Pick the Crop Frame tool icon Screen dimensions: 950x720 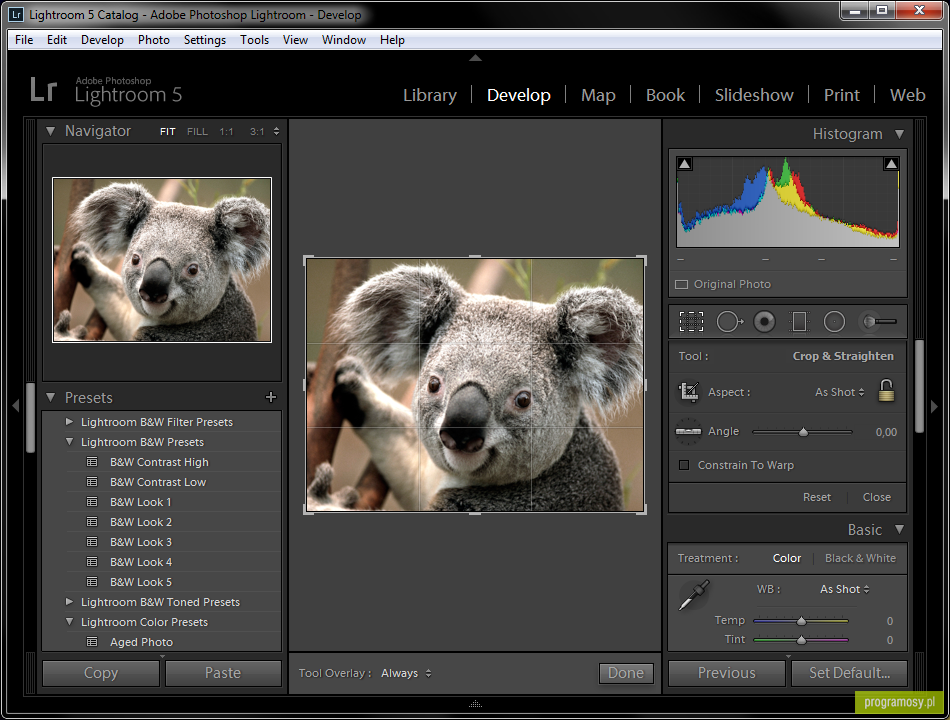(689, 392)
